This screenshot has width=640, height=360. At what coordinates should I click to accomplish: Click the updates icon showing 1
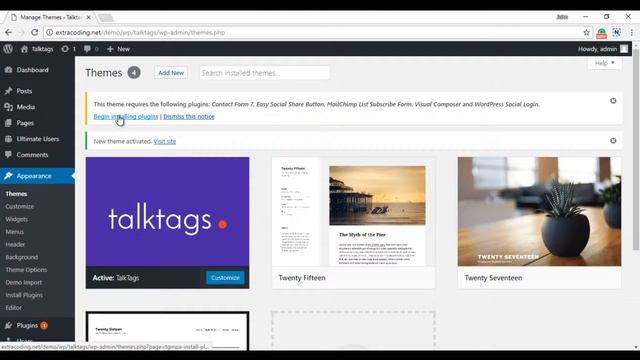[x=68, y=49]
